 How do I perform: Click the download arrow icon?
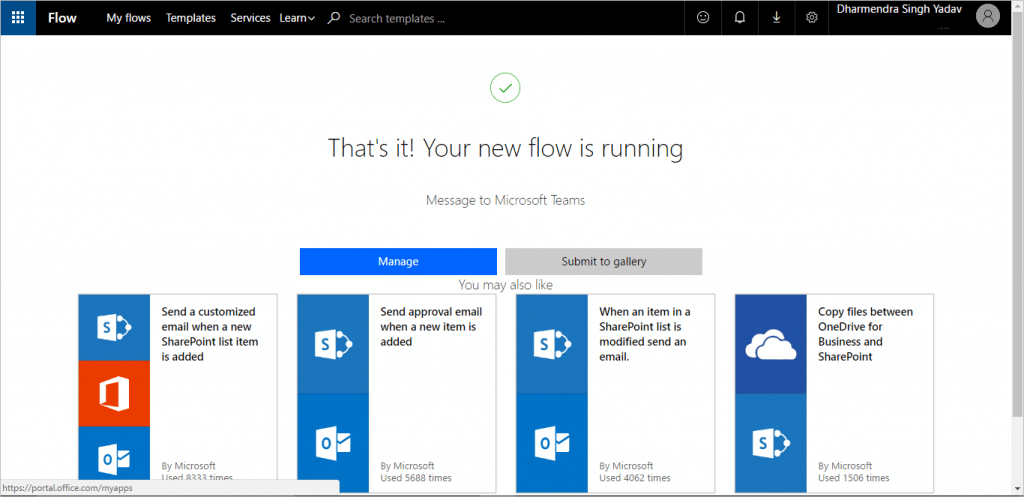tap(776, 18)
